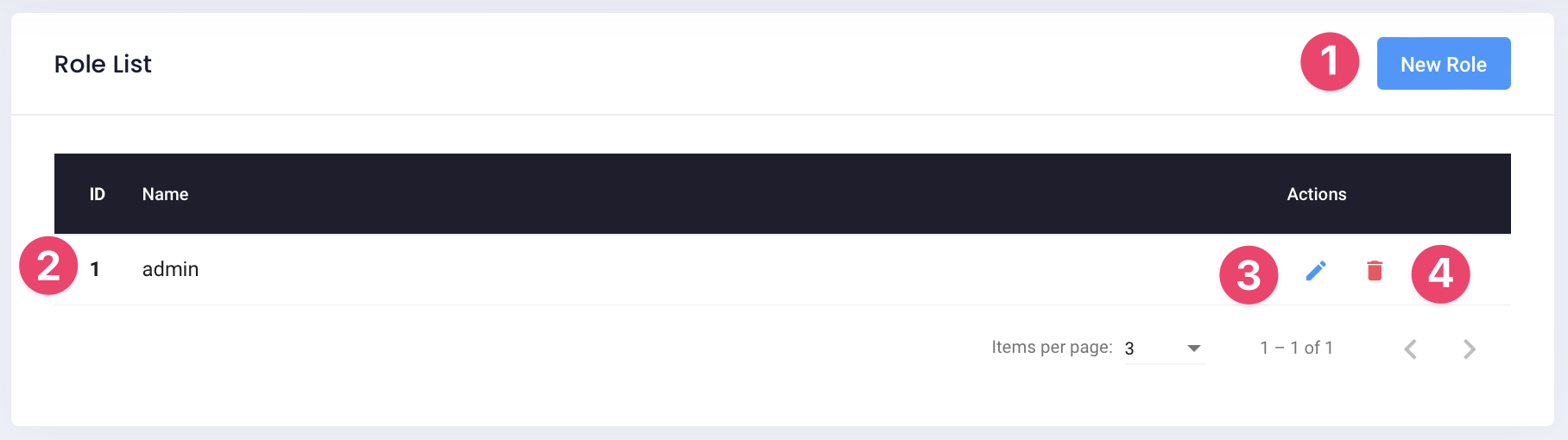
Task: Select the admin role name
Action: pyautogui.click(x=170, y=269)
